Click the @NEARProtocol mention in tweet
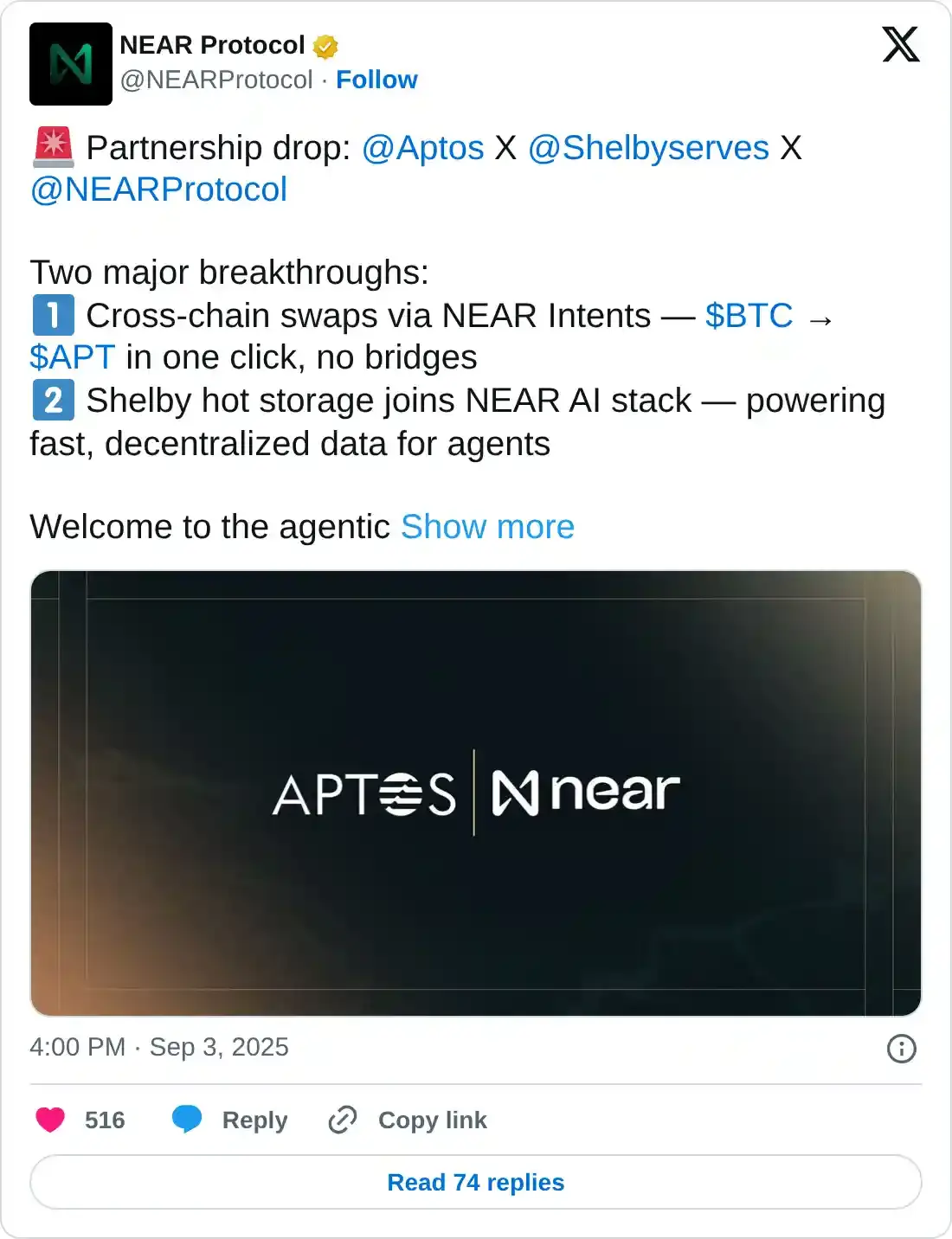This screenshot has height=1239, width=952. (x=158, y=189)
